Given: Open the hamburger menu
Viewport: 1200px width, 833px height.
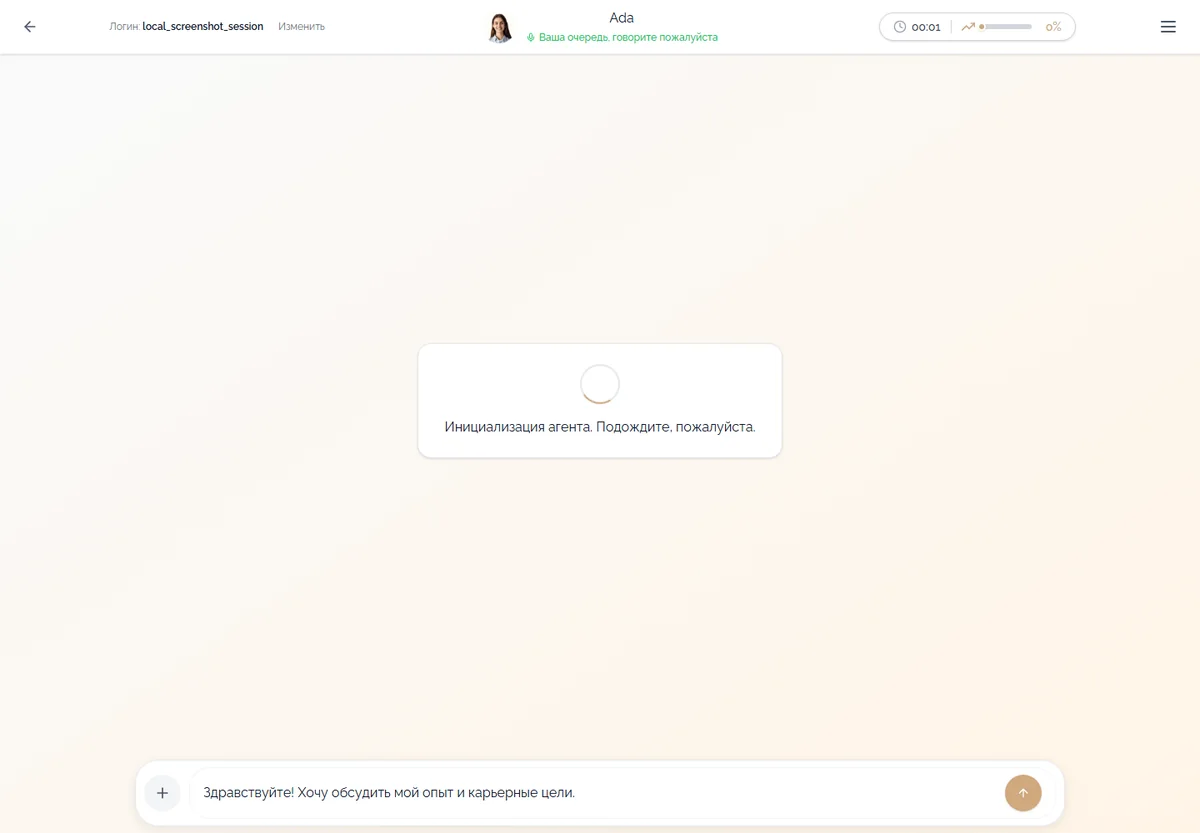Looking at the screenshot, I should 1168,27.
